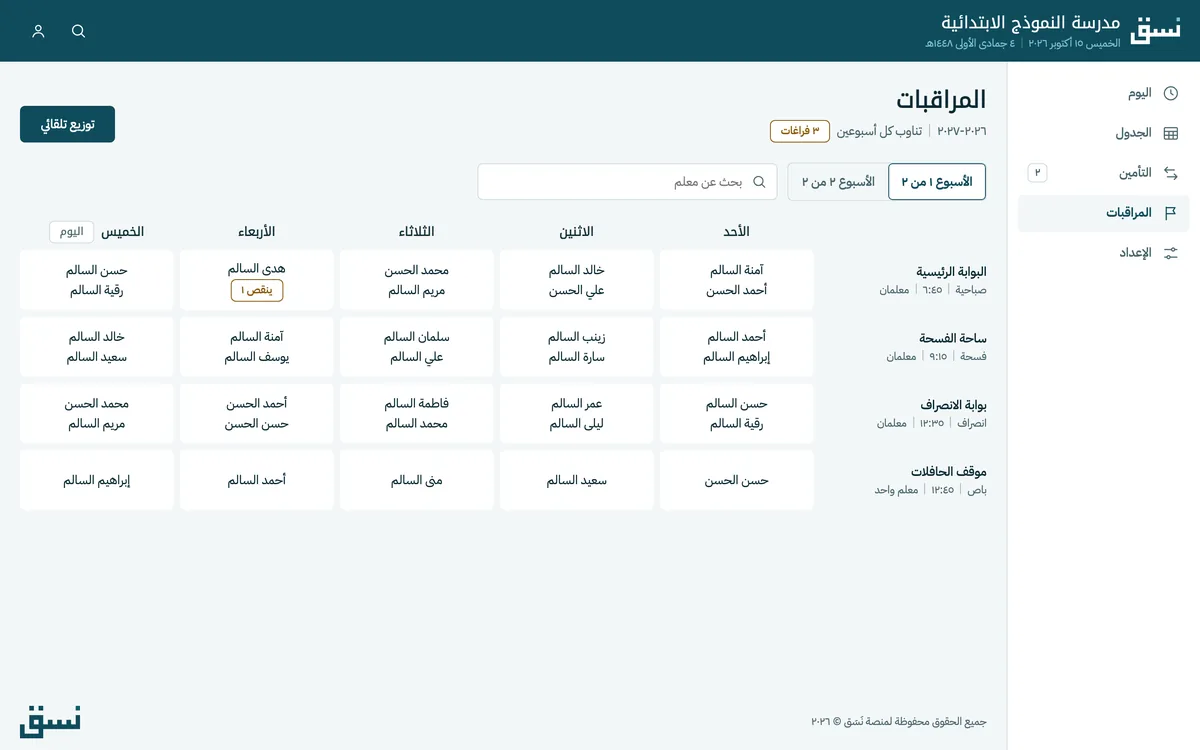Open Wednesday bus stop card أحمد السالم
The width and height of the screenshot is (1200, 750).
pos(257,480)
